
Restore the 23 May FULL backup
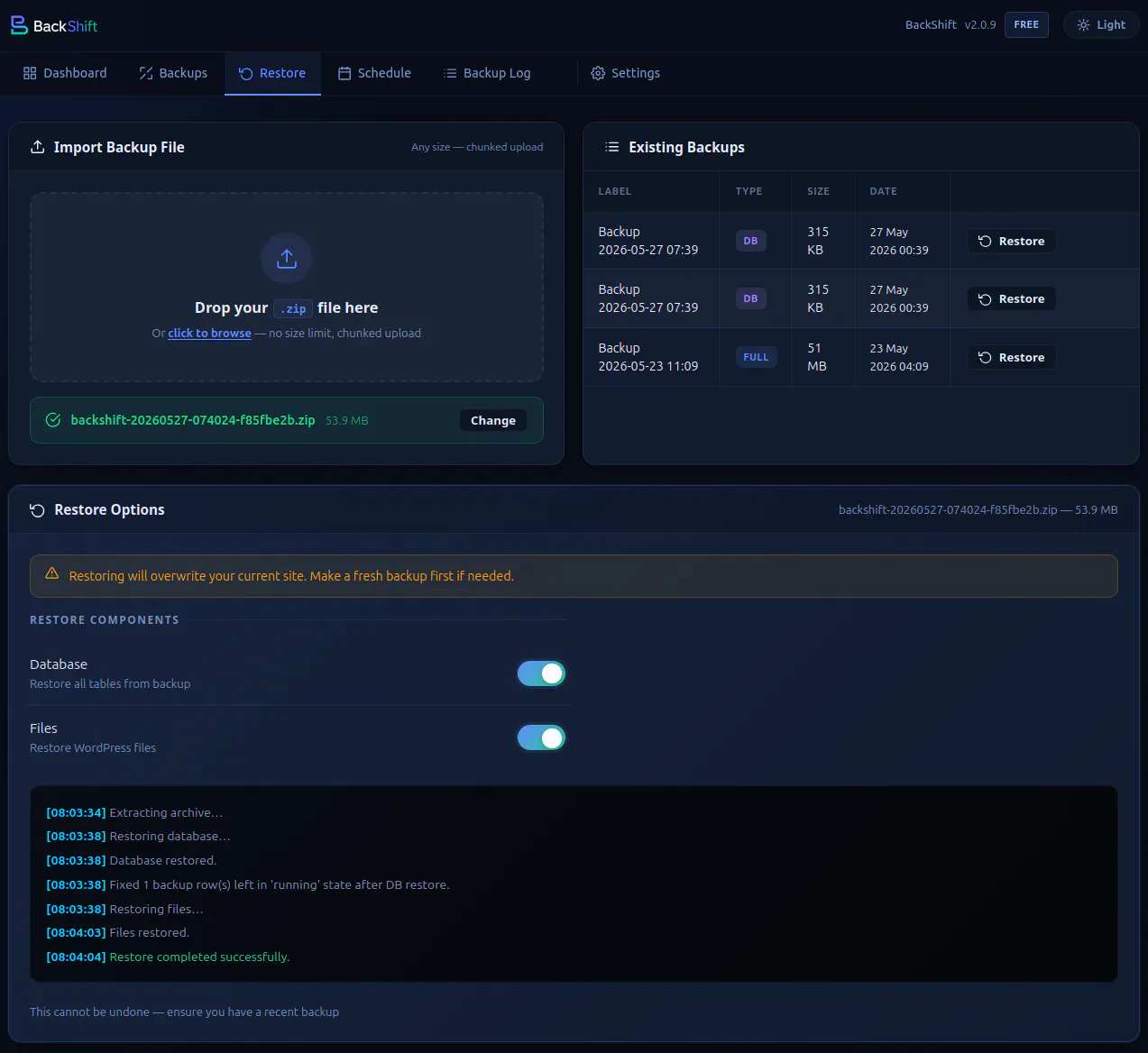pos(1012,357)
